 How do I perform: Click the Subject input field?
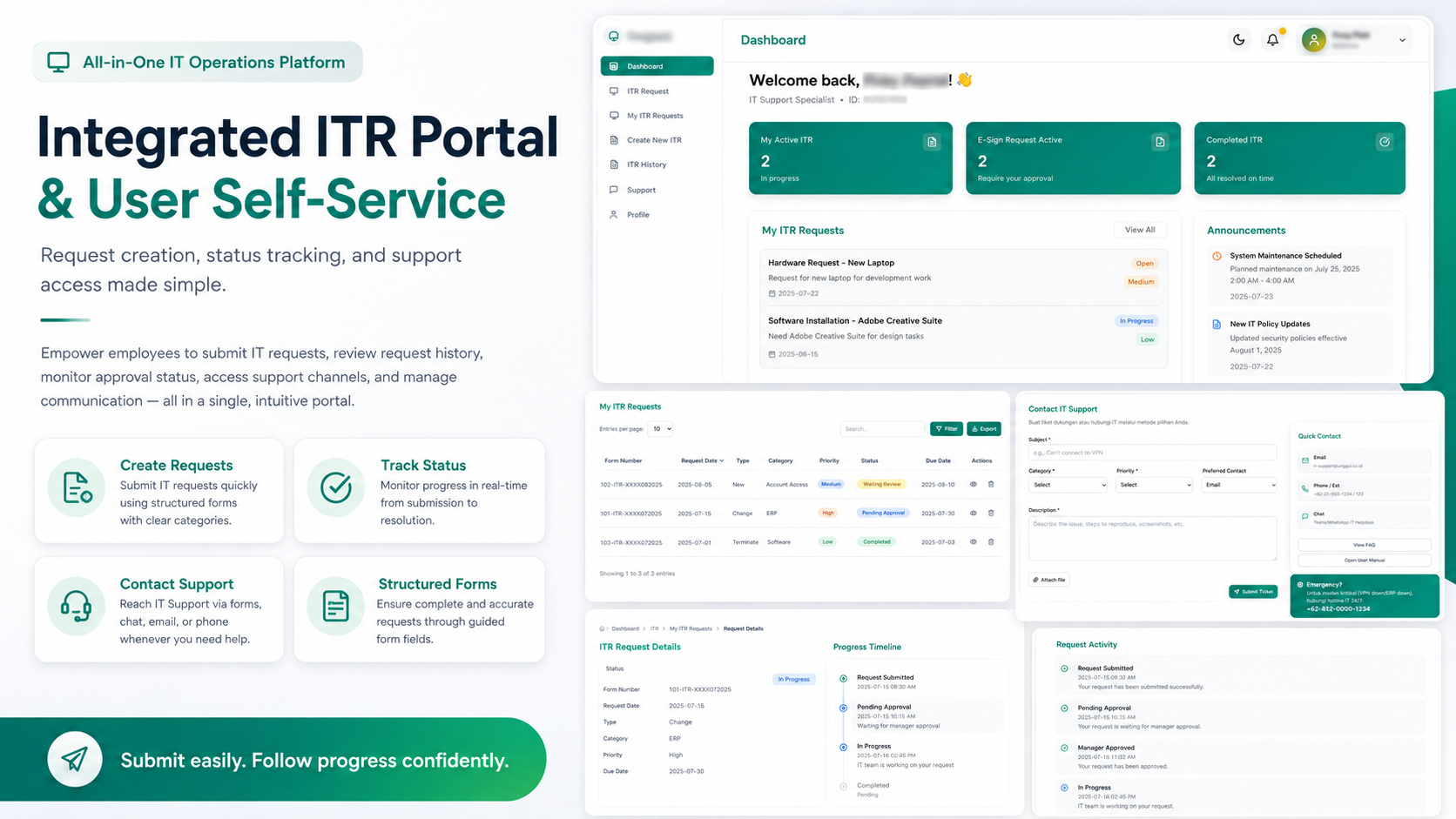pyautogui.click(x=1152, y=453)
